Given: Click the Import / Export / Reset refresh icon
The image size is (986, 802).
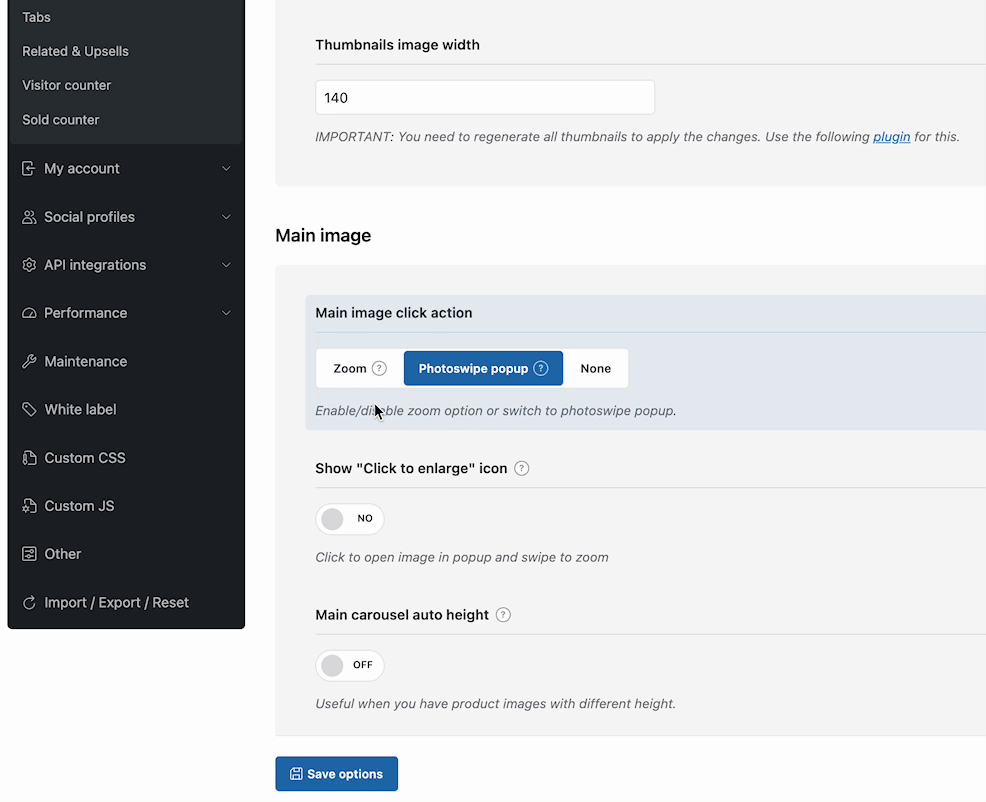Looking at the screenshot, I should point(29,602).
